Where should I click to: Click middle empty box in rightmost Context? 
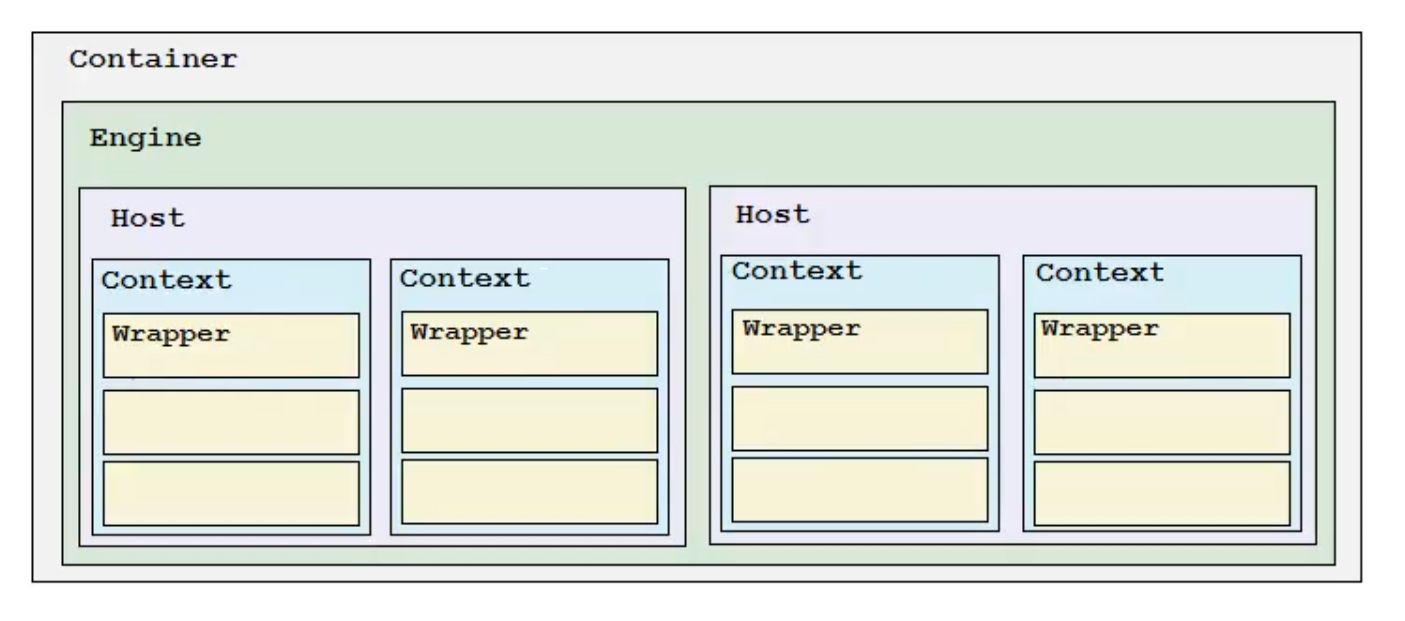pyautogui.click(x=1161, y=422)
